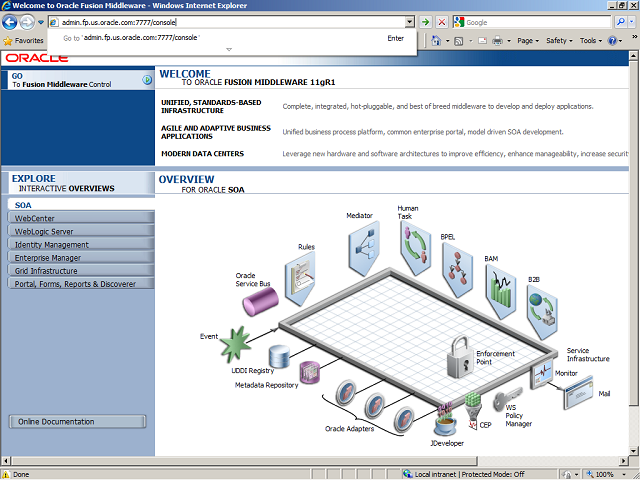Click the Mail window icon

[578, 393]
